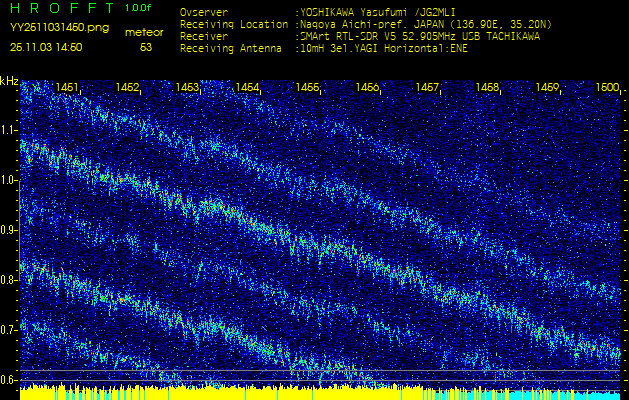The height and width of the screenshot is (400, 629).
Task: Select the 1.0 kHz frequency label
Action: [x=9, y=180]
